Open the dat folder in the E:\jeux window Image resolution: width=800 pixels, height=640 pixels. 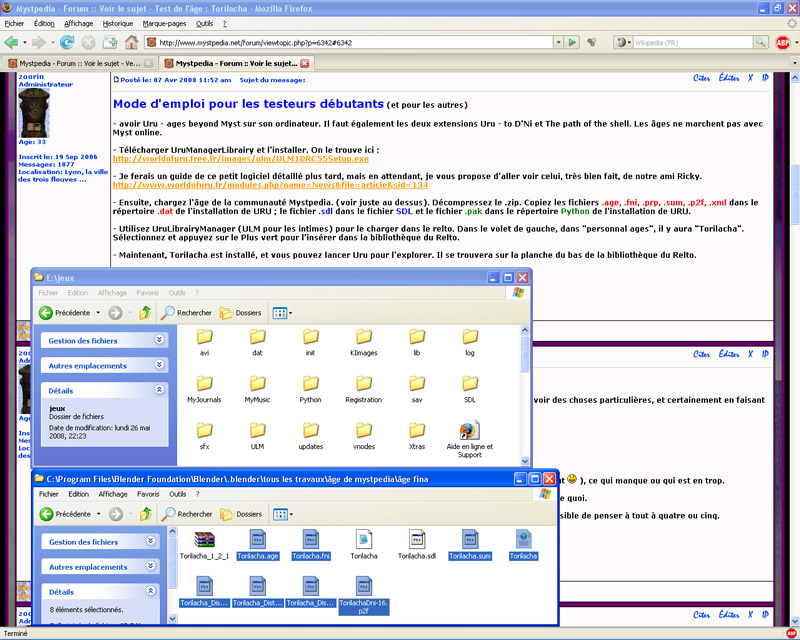click(x=257, y=342)
